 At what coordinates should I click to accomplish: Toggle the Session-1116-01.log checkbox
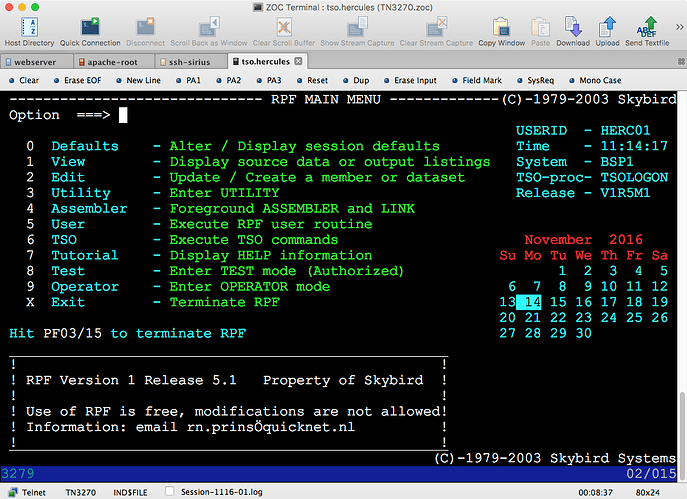click(170, 492)
